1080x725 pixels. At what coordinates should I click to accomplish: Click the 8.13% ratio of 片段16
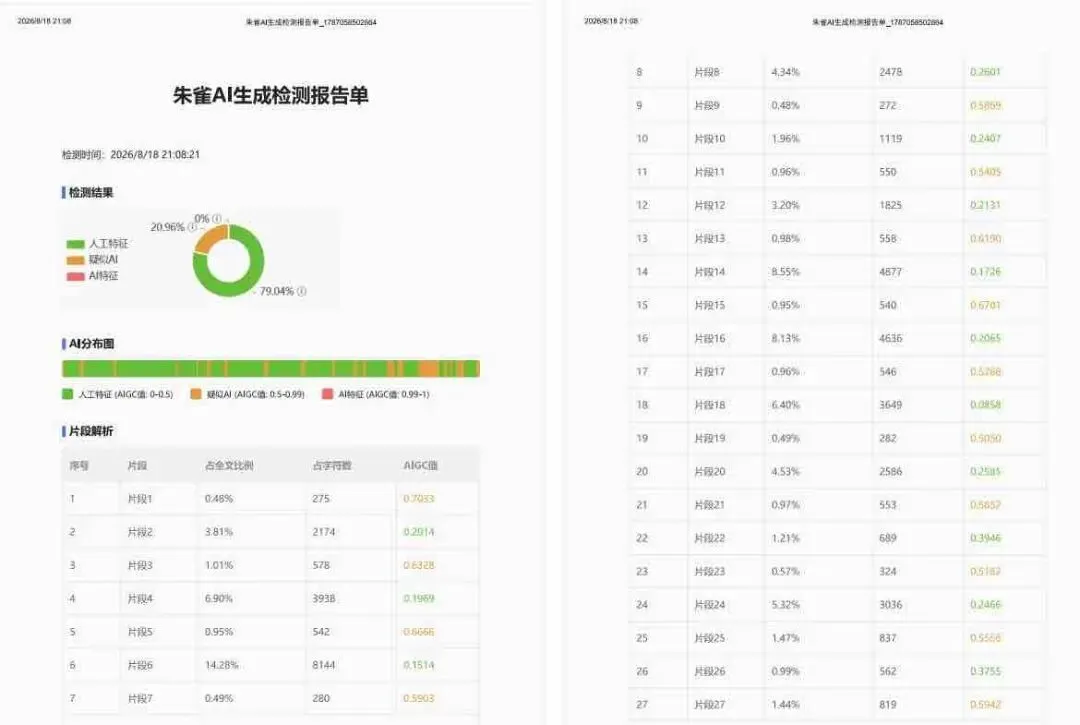coord(785,338)
